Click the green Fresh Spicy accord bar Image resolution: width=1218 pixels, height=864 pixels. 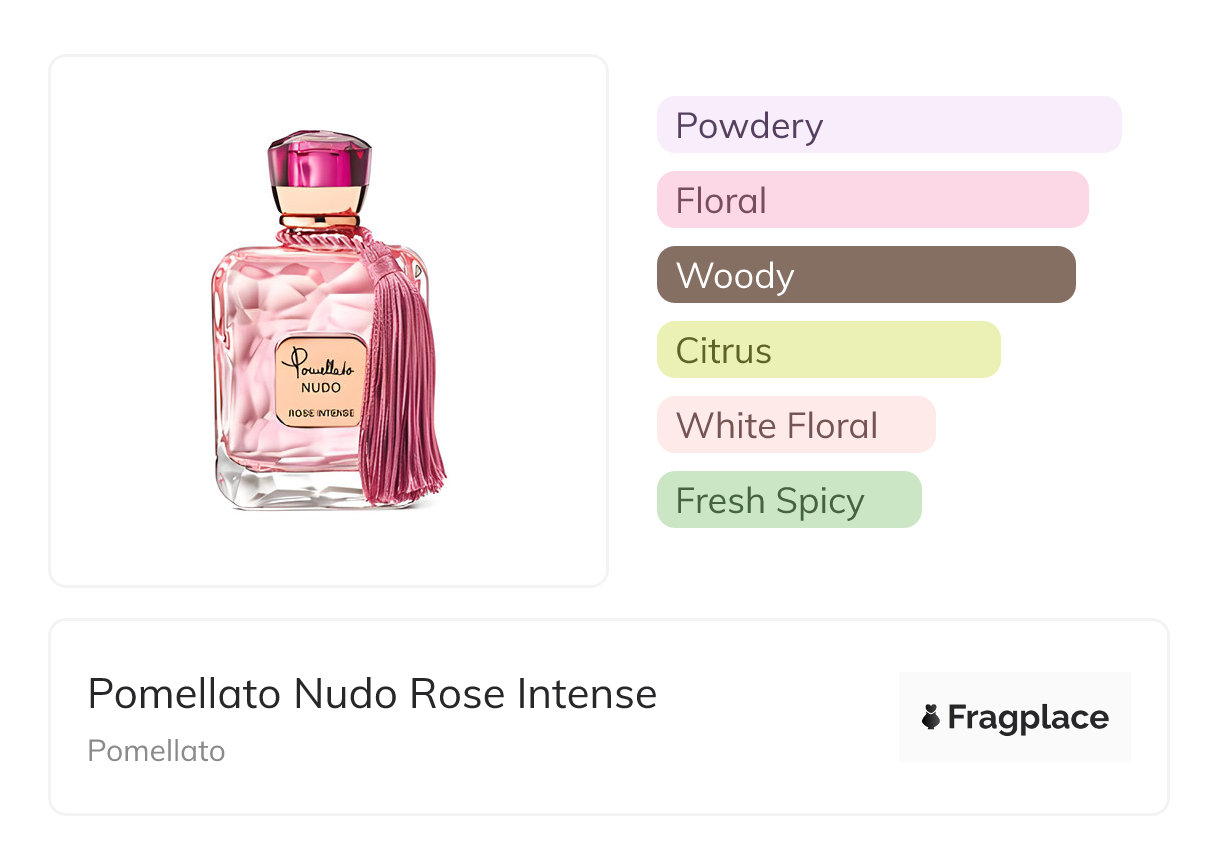point(788,500)
